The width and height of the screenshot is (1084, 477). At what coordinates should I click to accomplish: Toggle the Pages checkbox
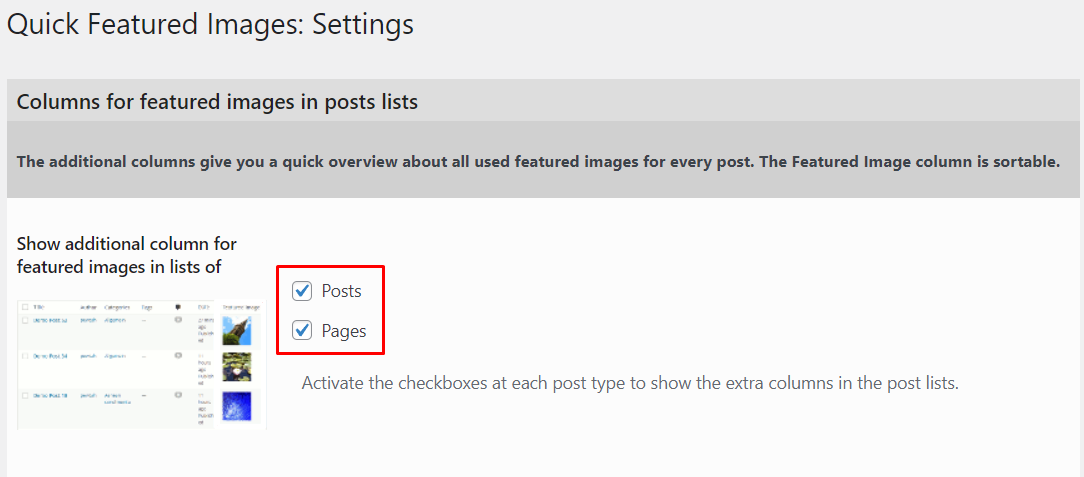point(302,331)
